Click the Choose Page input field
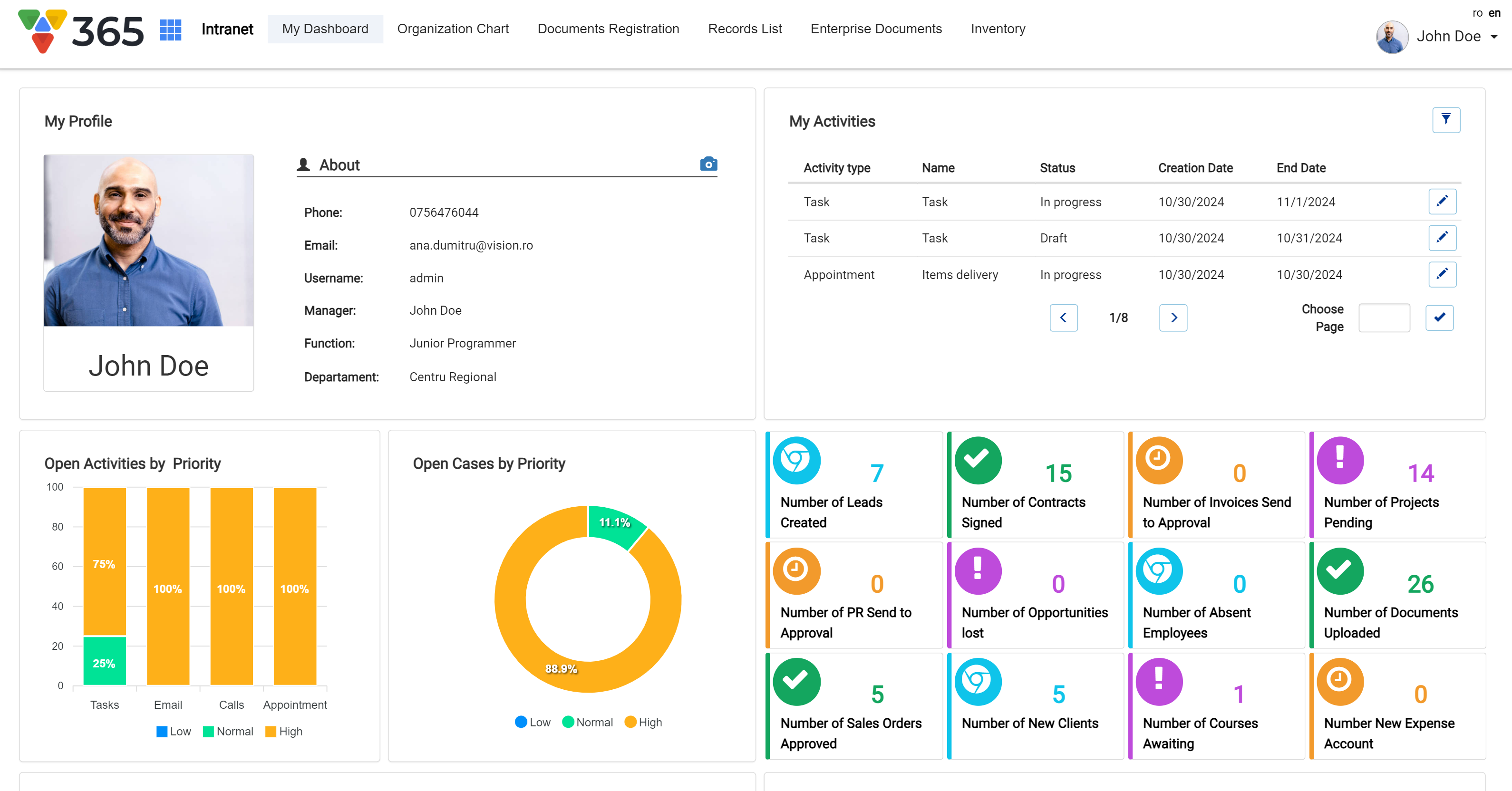The height and width of the screenshot is (791, 1512). [1384, 318]
